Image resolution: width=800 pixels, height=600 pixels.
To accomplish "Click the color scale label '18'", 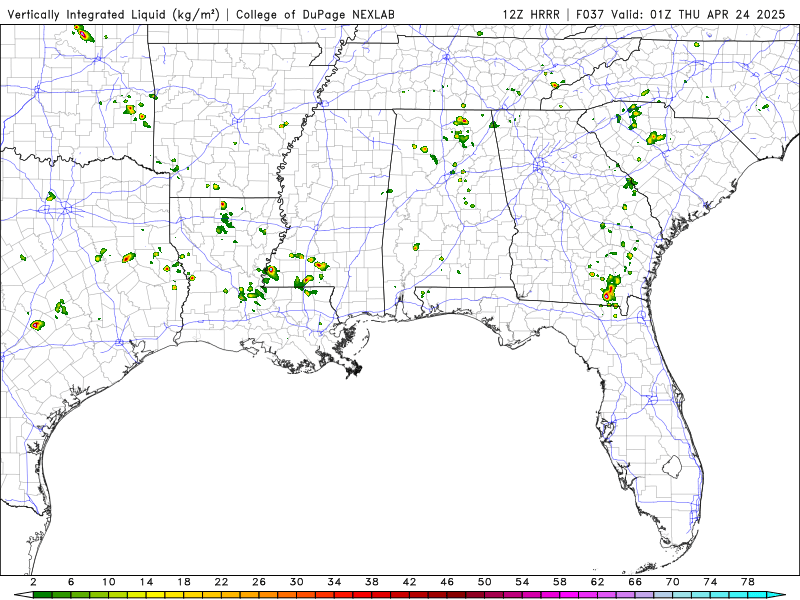I will coord(184,582).
